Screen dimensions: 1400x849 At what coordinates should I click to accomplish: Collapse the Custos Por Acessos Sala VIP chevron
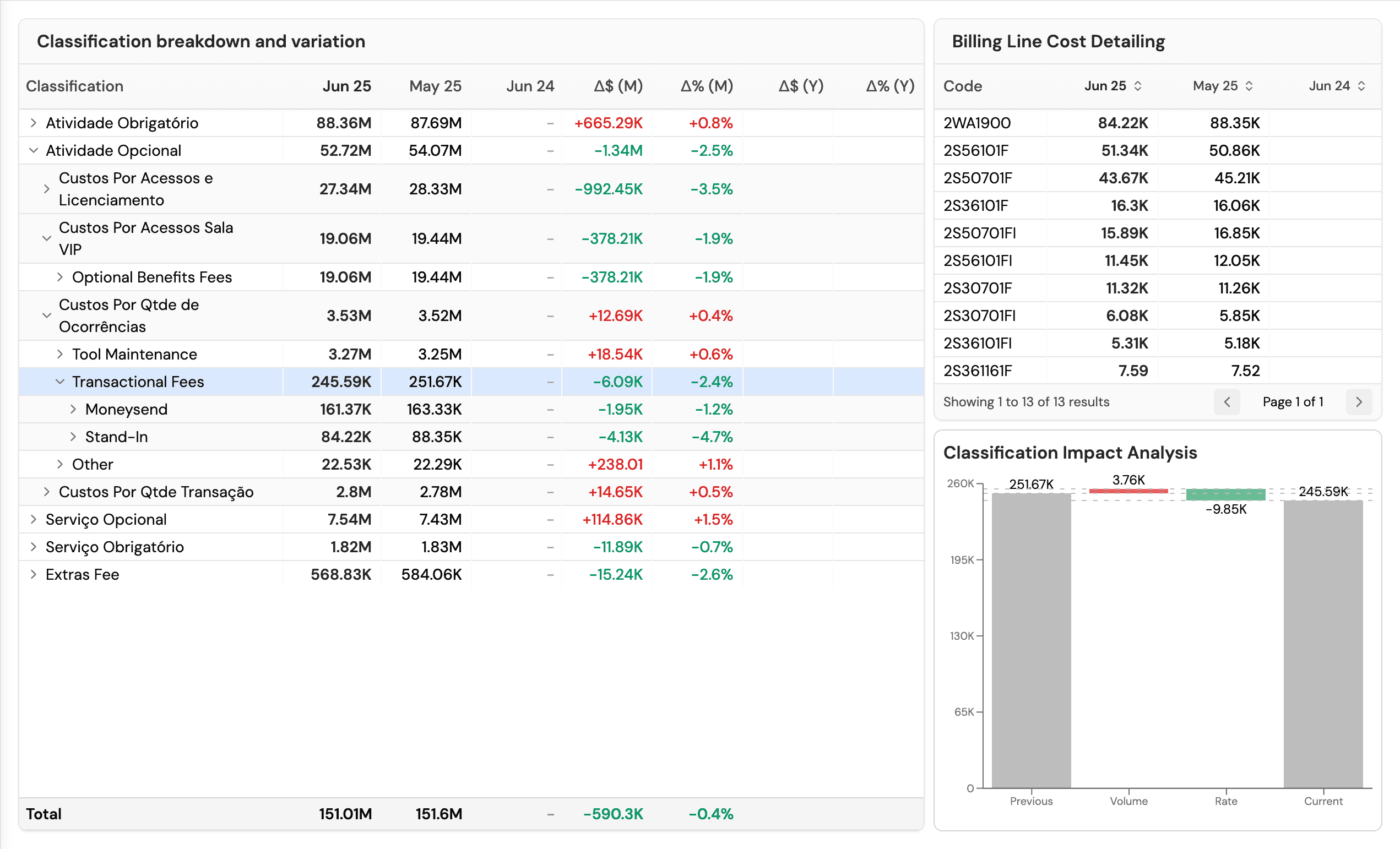click(x=47, y=238)
